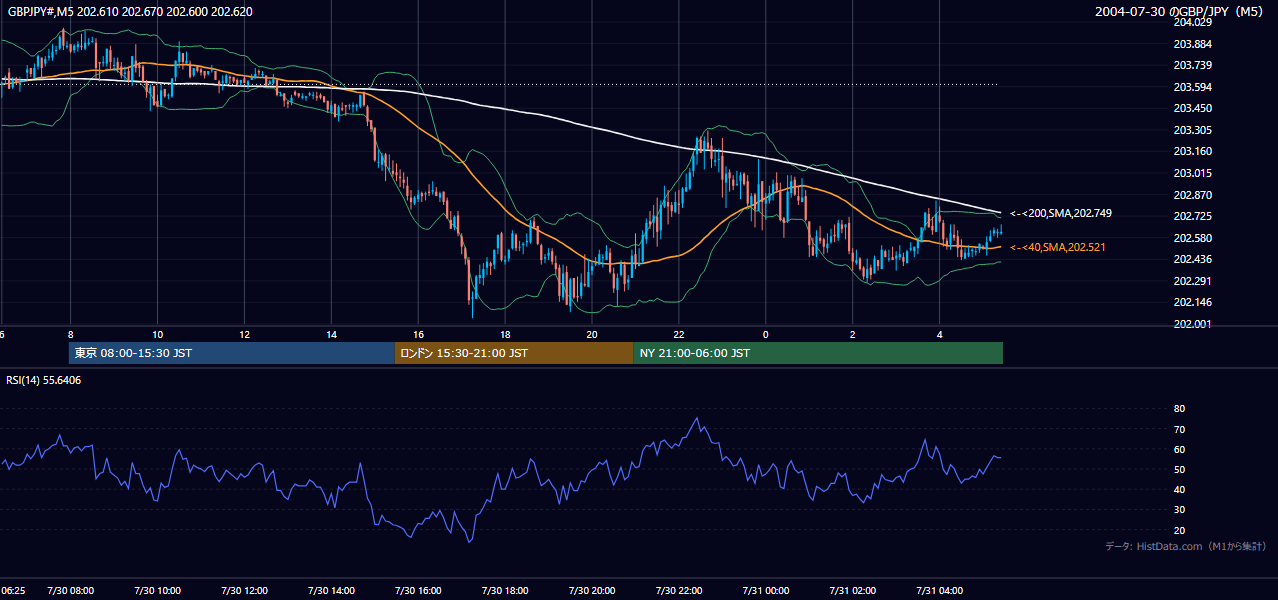Screen dimensions: 1278x600
Task: Click the bottom time label 7/30 16:00
Action: coord(418,591)
